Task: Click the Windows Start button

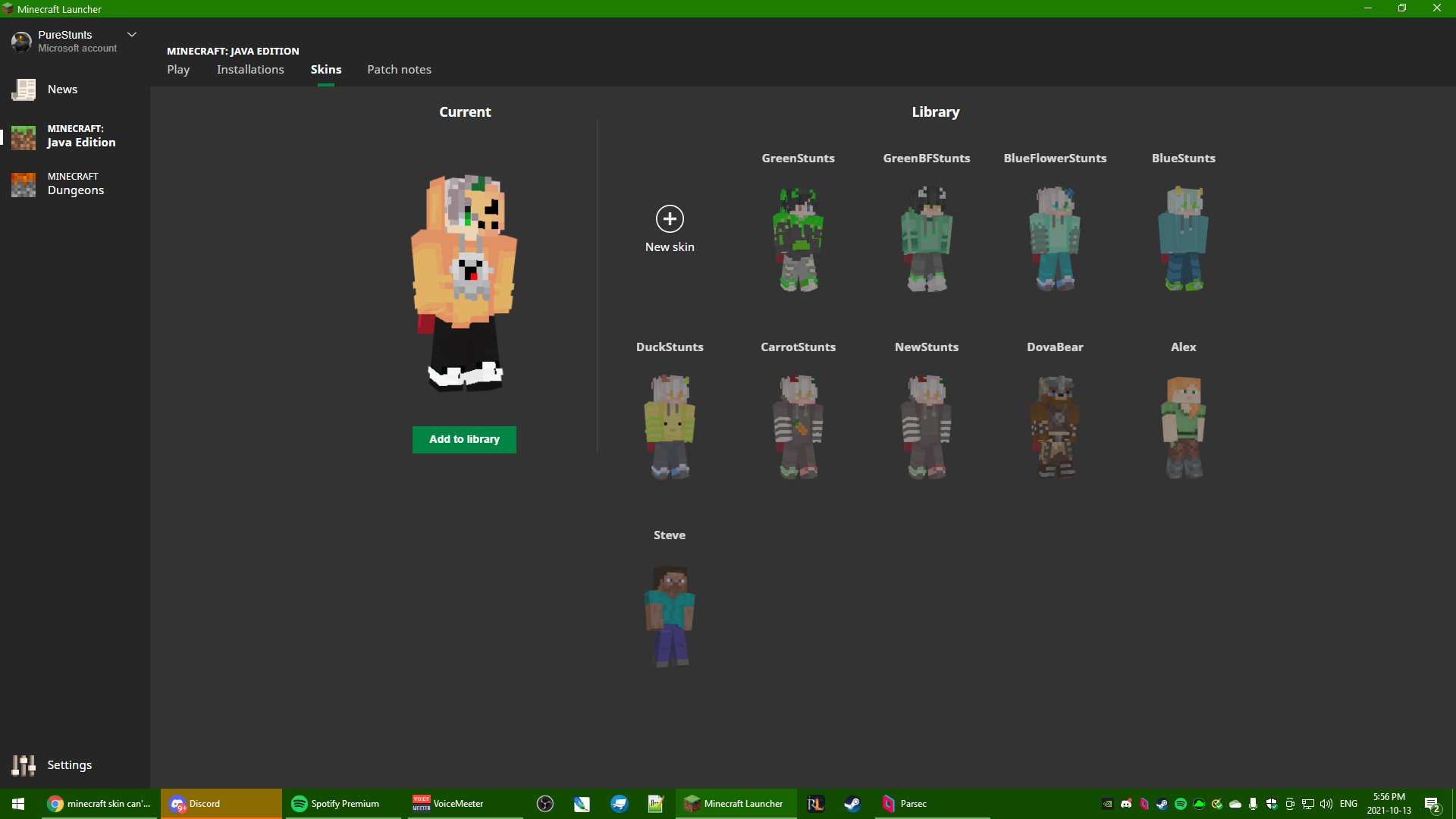Action: [x=18, y=804]
